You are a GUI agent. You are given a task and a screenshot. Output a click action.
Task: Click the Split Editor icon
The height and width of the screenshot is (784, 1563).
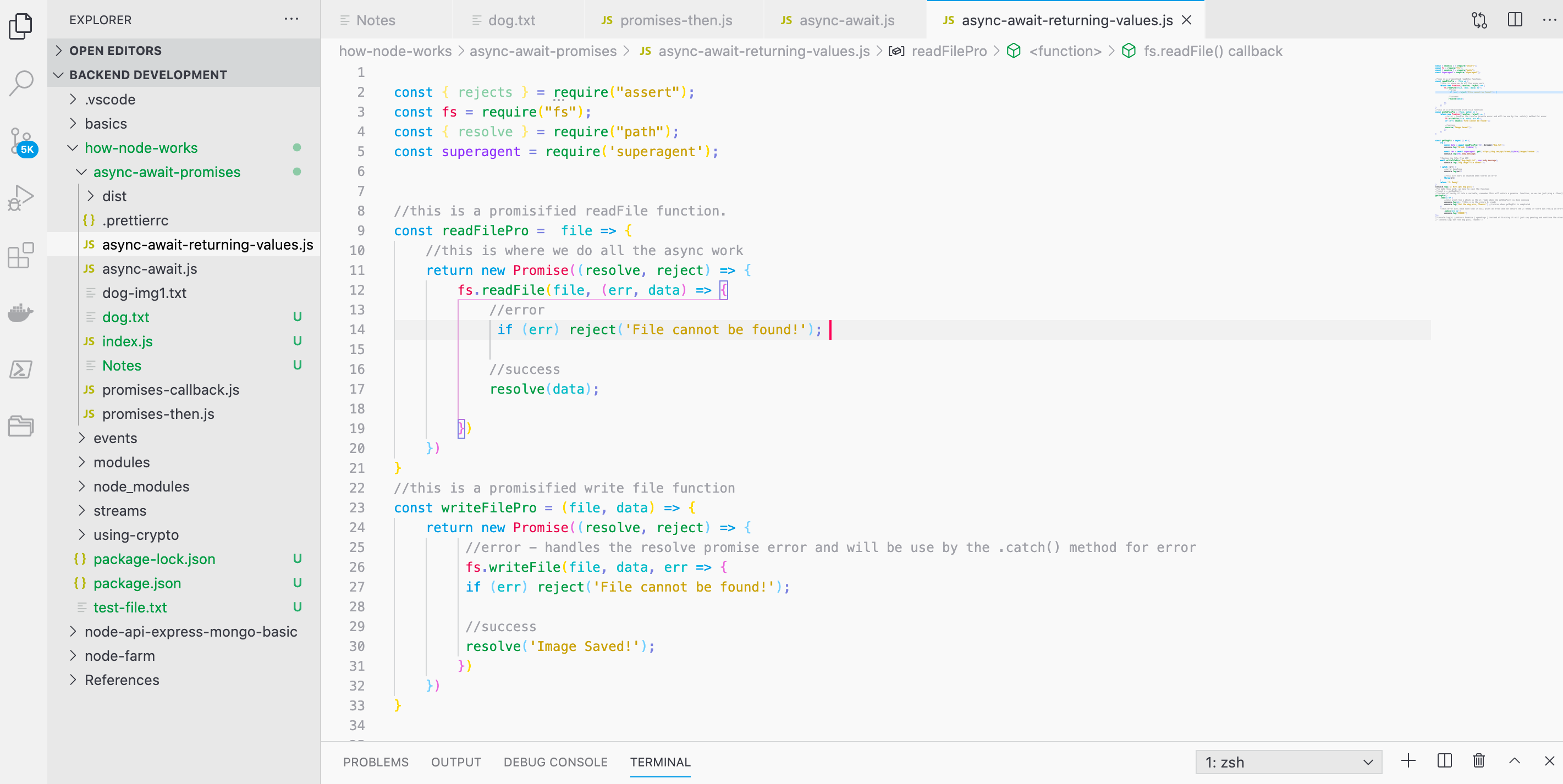[x=1515, y=20]
